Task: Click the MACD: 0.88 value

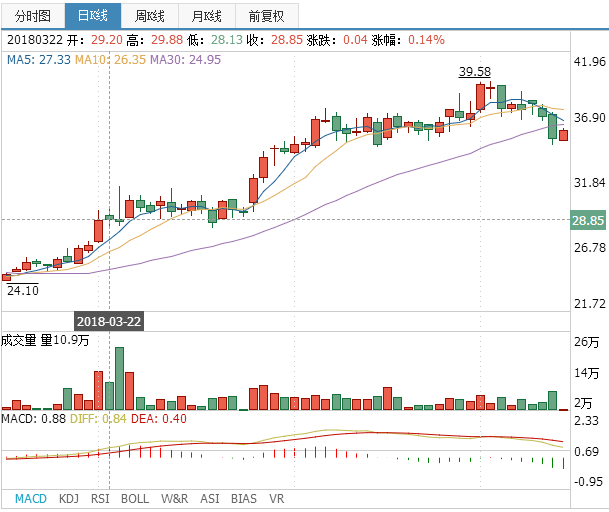Action: [33, 418]
